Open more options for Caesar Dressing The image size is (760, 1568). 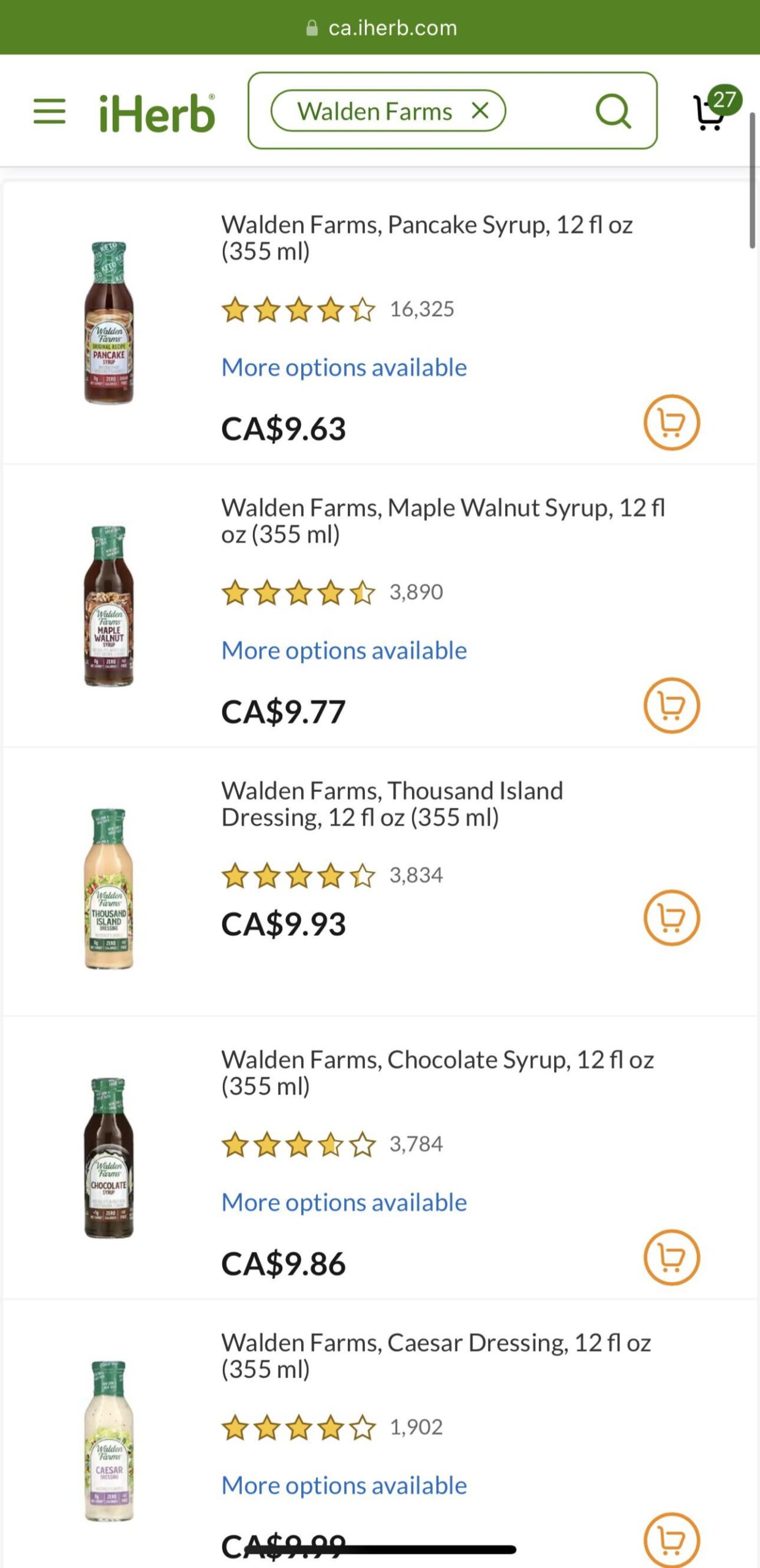344,1485
